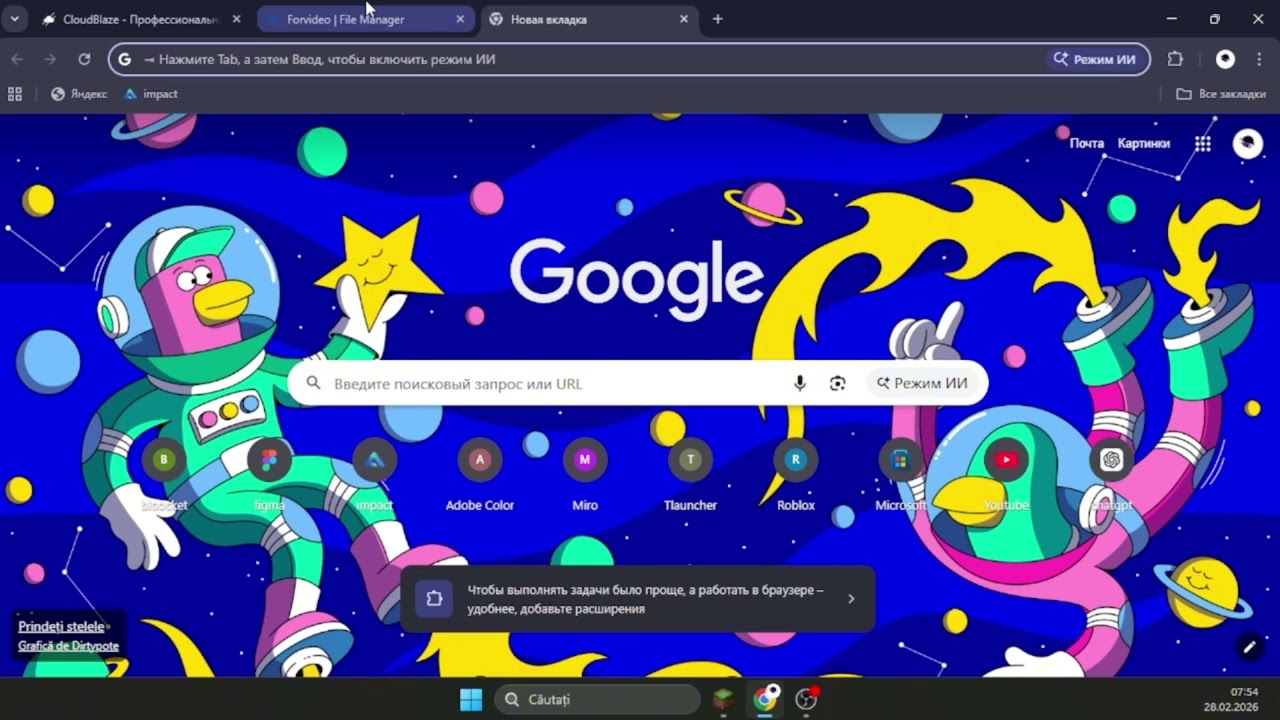Screen dimensions: 1280x720
Task: Open the Grafică de Dirtypote link
Action: (68, 646)
